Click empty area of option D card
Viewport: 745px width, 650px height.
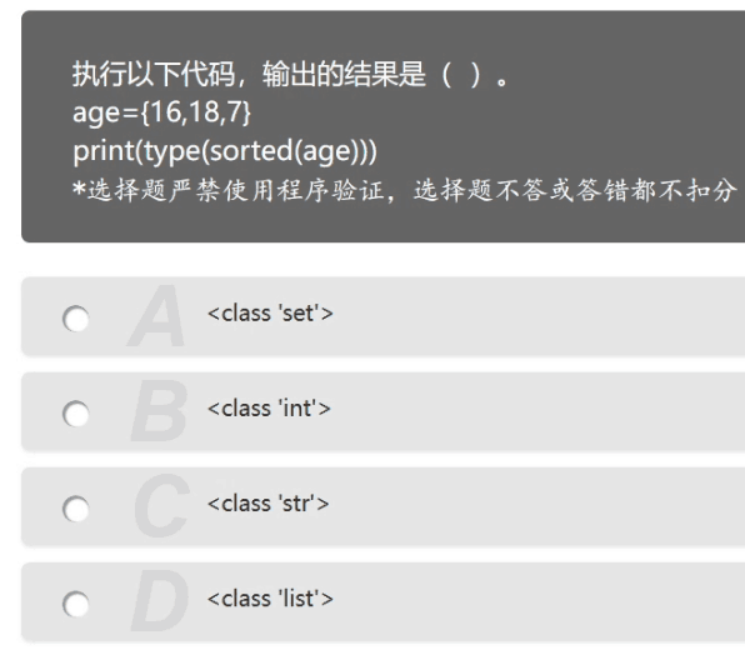click(523, 602)
